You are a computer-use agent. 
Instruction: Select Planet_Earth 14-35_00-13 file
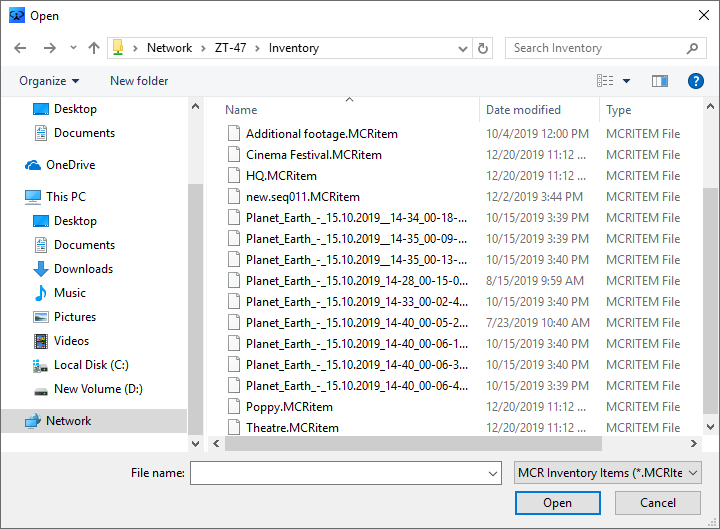(x=356, y=260)
